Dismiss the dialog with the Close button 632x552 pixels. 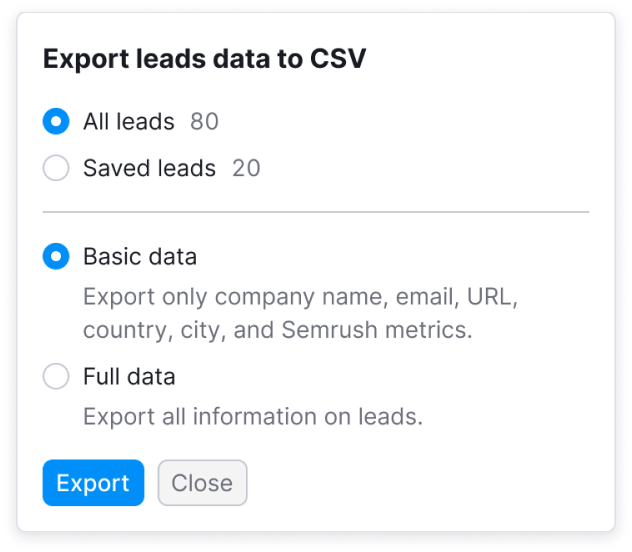pos(202,483)
